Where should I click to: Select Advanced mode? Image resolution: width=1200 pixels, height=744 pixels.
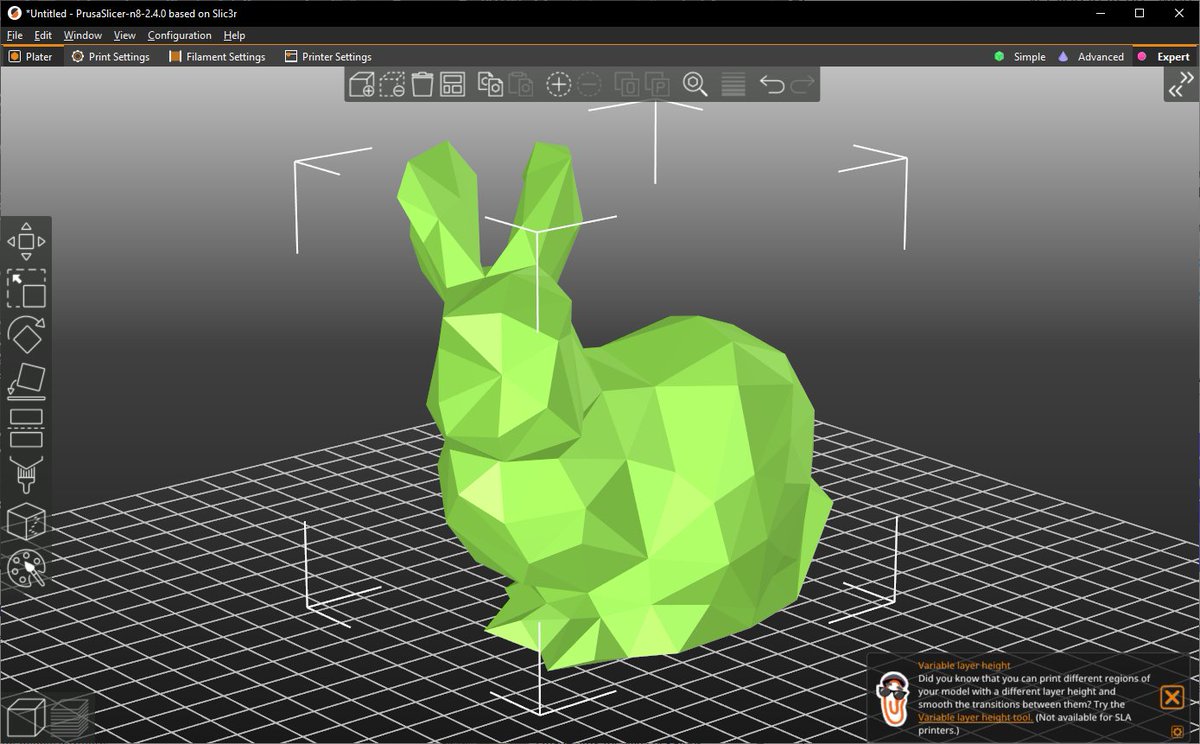(1090, 57)
